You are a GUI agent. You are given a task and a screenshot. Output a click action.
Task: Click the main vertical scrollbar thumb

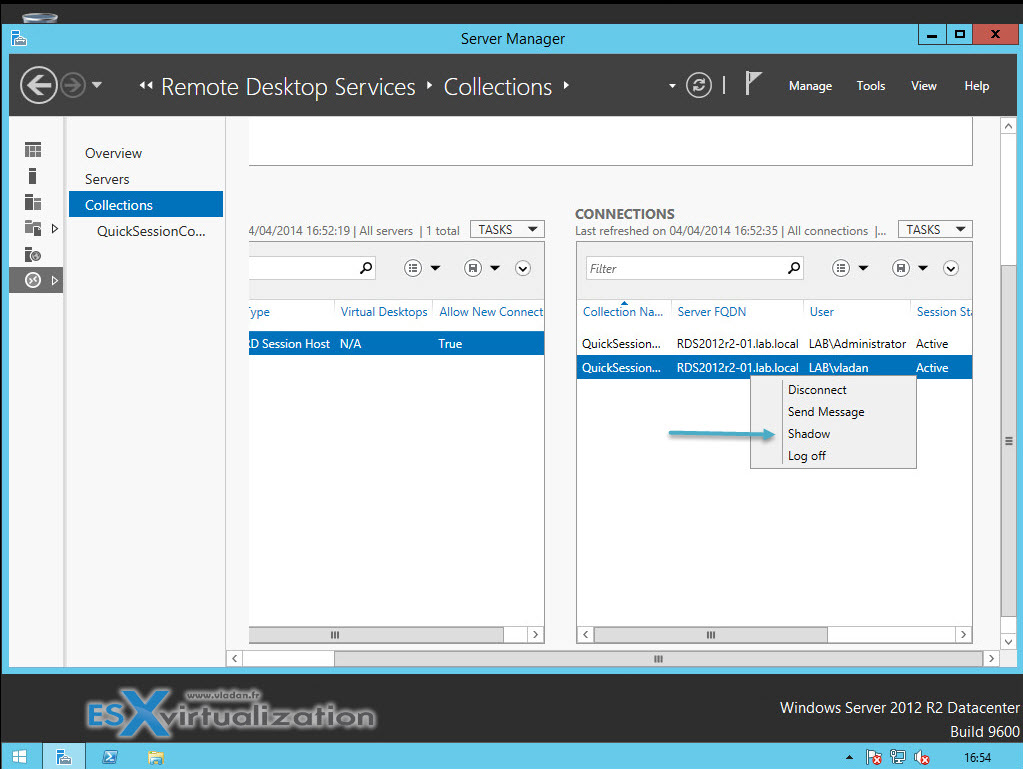click(x=1009, y=441)
